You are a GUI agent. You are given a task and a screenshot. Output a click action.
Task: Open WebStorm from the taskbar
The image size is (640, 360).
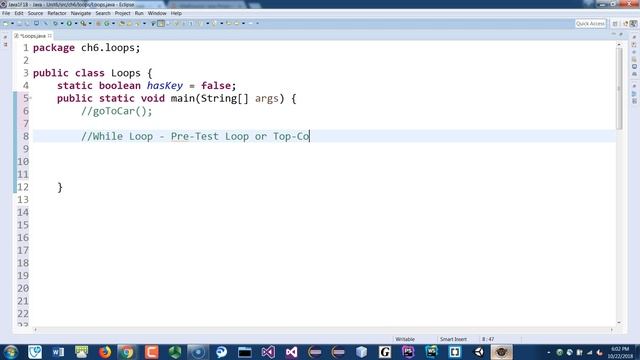click(431, 352)
